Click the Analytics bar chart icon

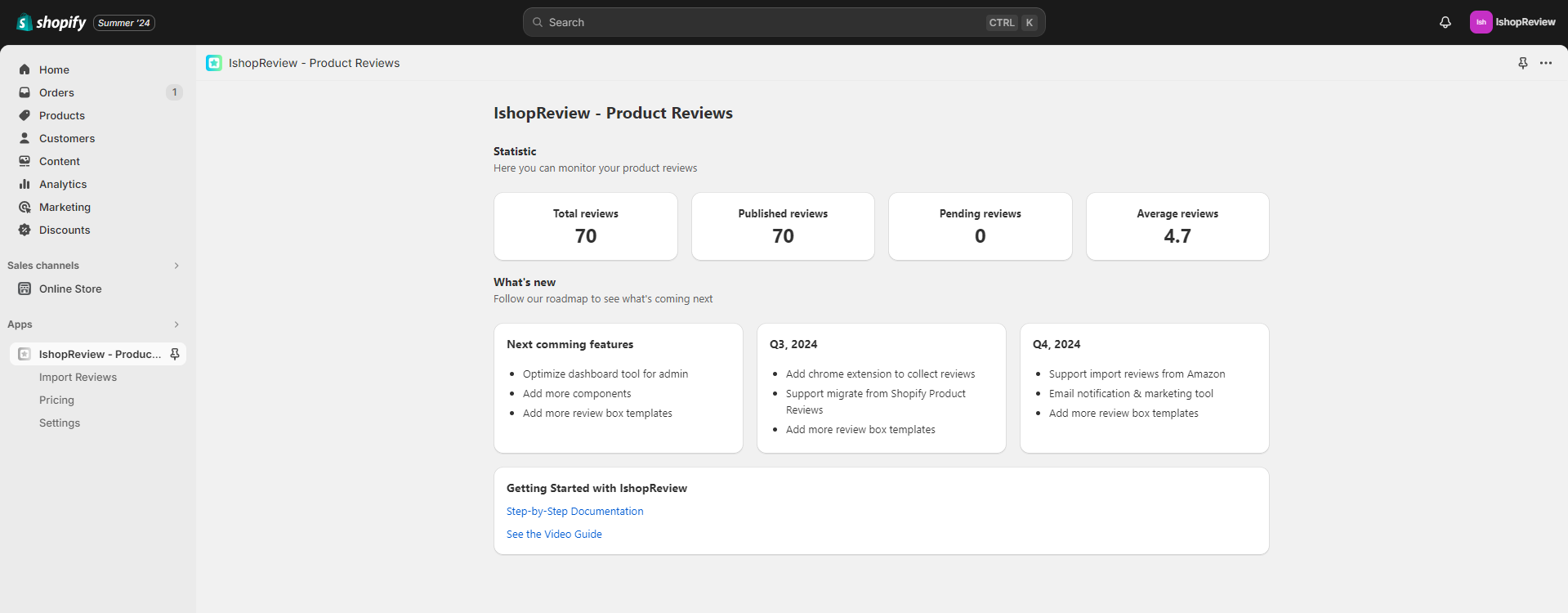(x=25, y=184)
